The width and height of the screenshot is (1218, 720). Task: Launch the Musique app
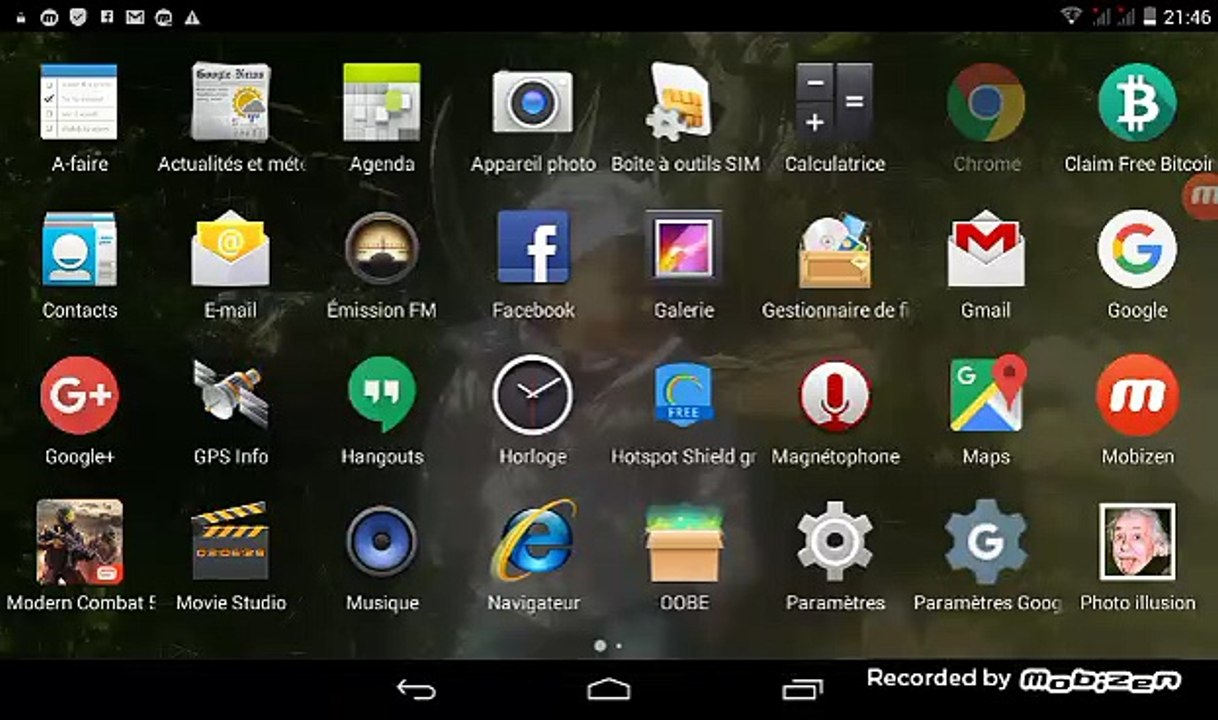(382, 542)
